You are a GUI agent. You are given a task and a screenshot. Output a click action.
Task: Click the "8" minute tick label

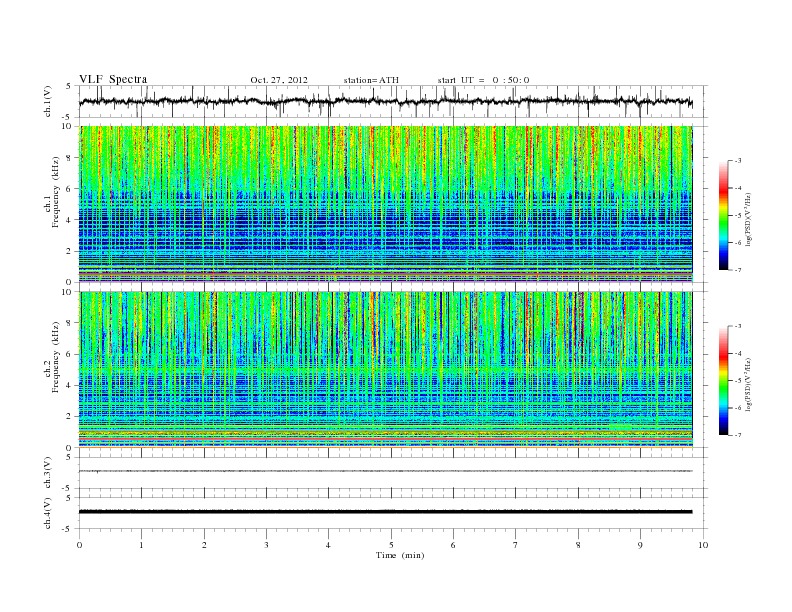point(578,545)
